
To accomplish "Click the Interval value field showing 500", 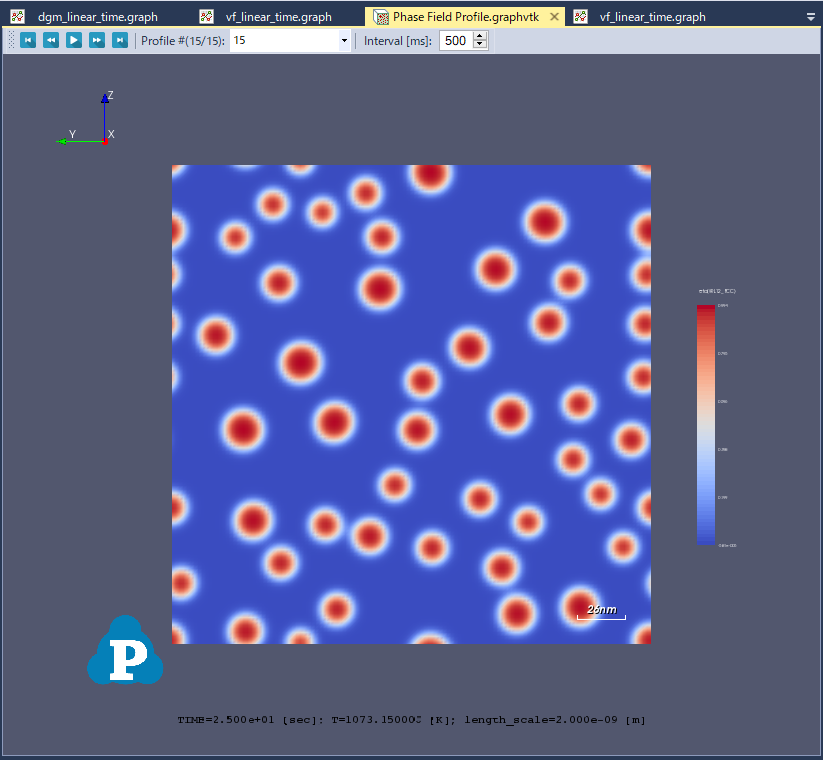I will 455,41.
